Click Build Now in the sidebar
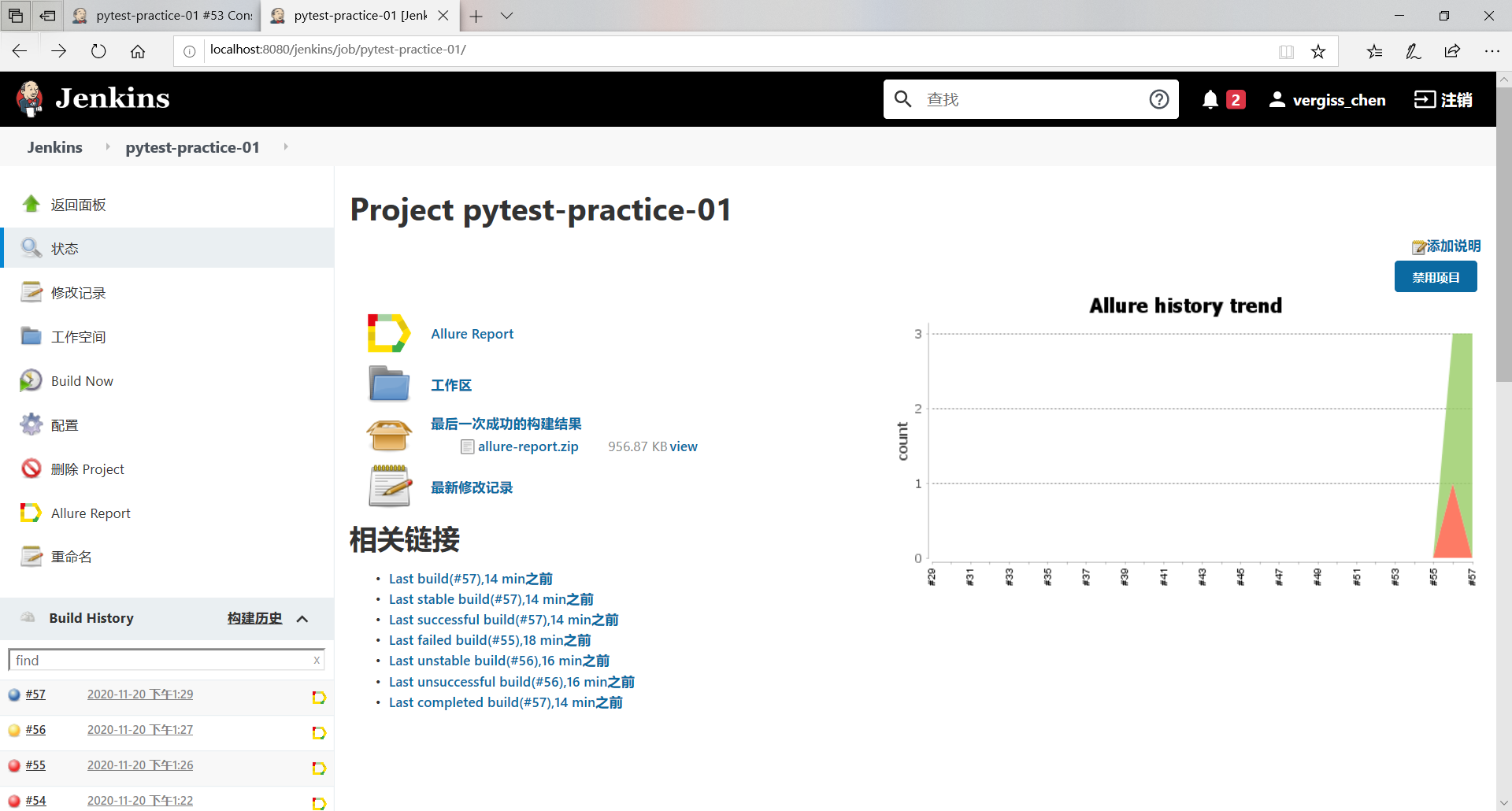Screen dimensions: 1512x811 coord(81,380)
